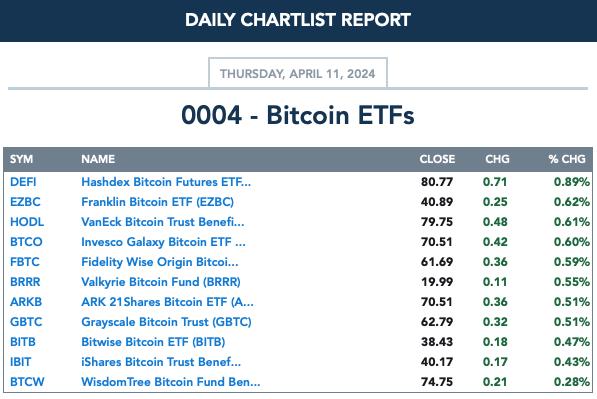This screenshot has height=399, width=597.
Task: Sort table by % CHG column header
Action: point(567,159)
